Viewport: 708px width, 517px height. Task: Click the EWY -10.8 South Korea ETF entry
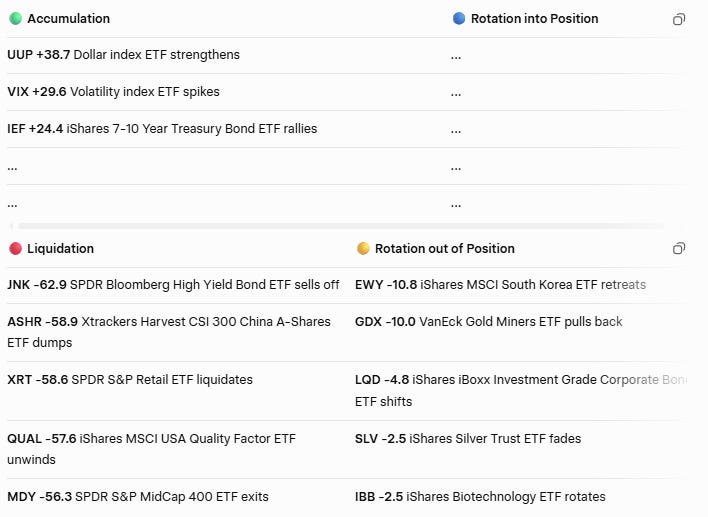coord(500,284)
